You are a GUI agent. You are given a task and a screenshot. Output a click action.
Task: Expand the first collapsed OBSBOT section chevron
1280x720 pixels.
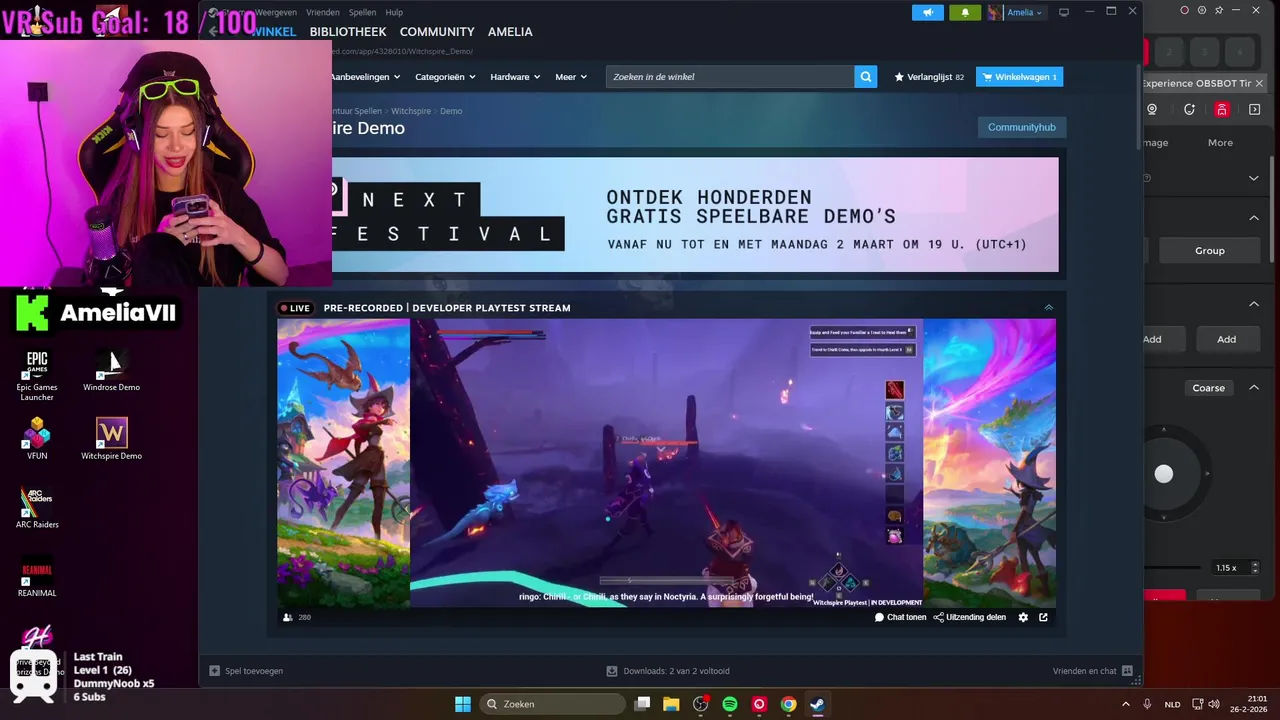click(1254, 178)
